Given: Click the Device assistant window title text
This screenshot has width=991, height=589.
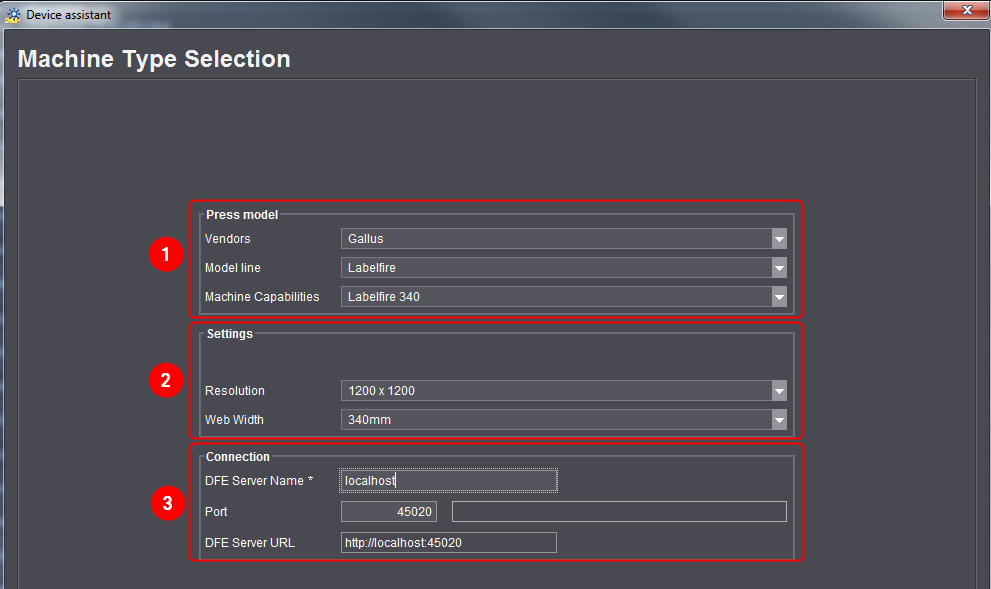Looking at the screenshot, I should coord(68,15).
